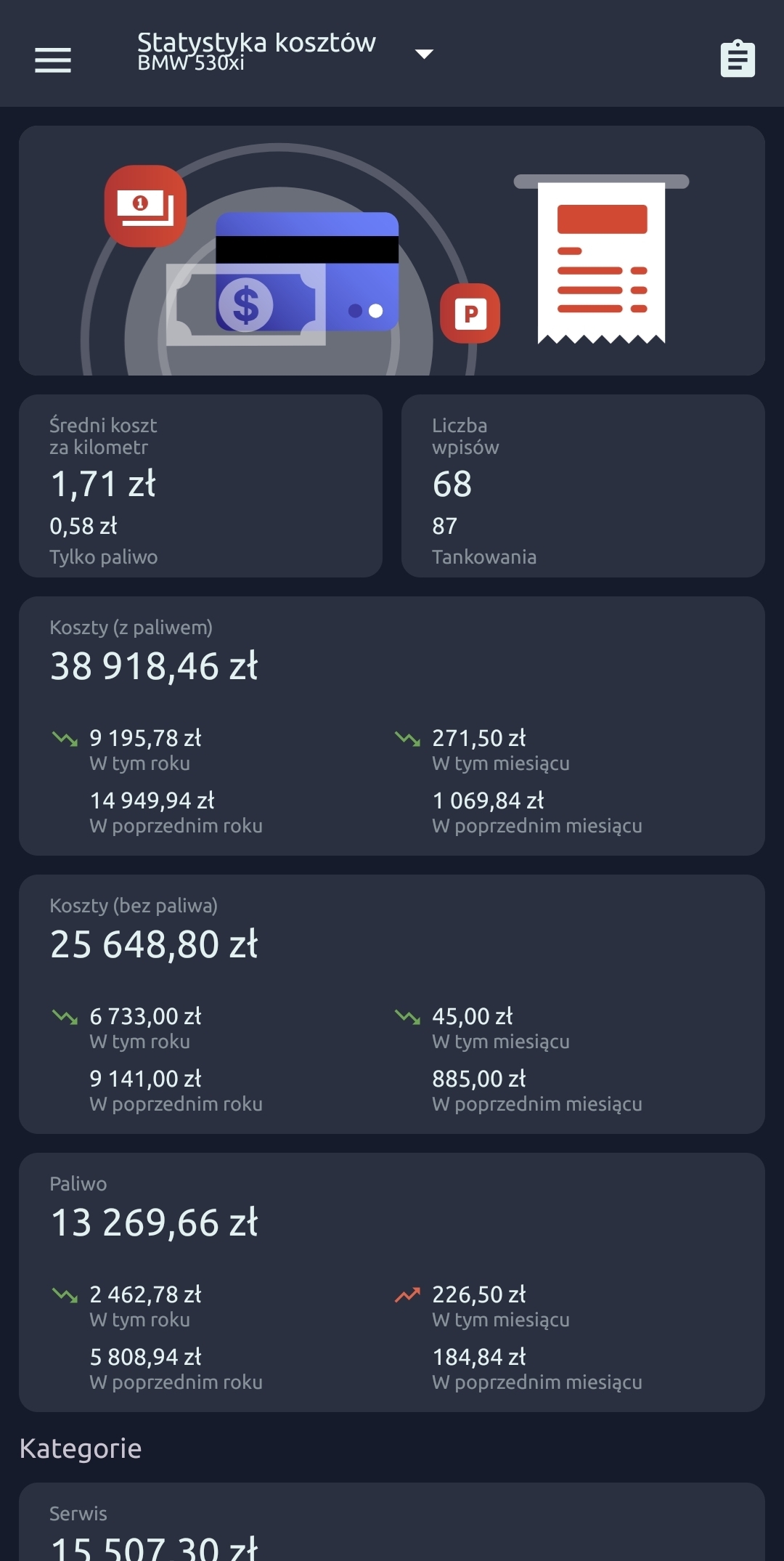The image size is (784, 1561).
Task: Tap the red banknote icon in banner
Action: point(145,206)
